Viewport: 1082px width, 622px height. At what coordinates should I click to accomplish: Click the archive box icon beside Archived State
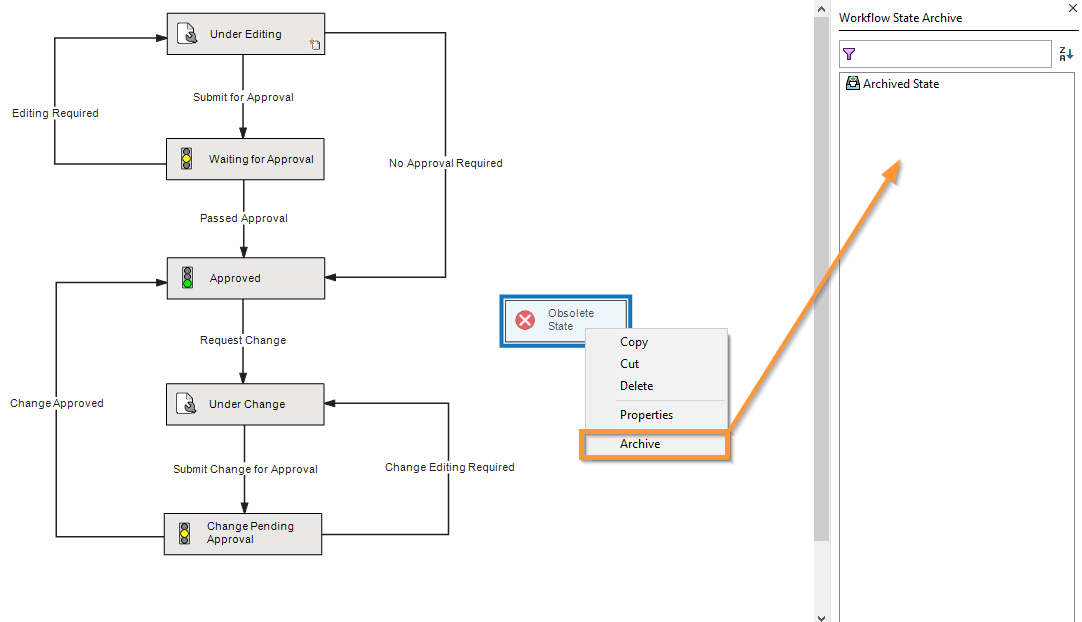click(852, 84)
